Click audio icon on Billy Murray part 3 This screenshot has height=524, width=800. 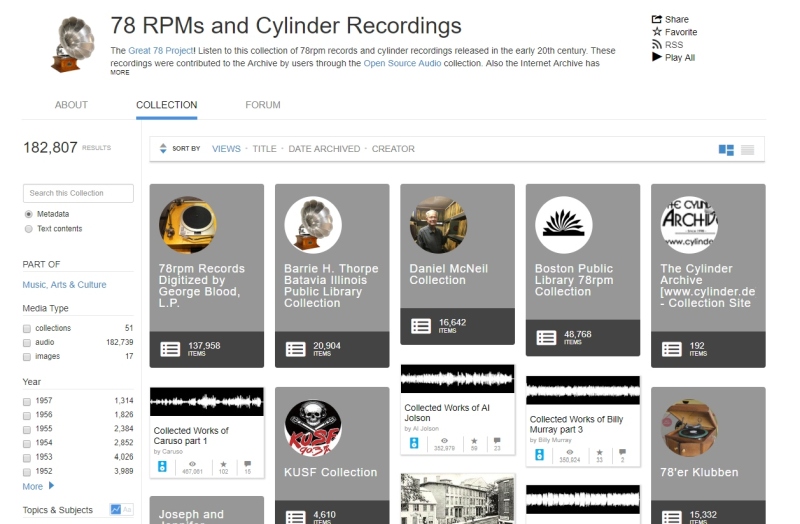[539, 455]
